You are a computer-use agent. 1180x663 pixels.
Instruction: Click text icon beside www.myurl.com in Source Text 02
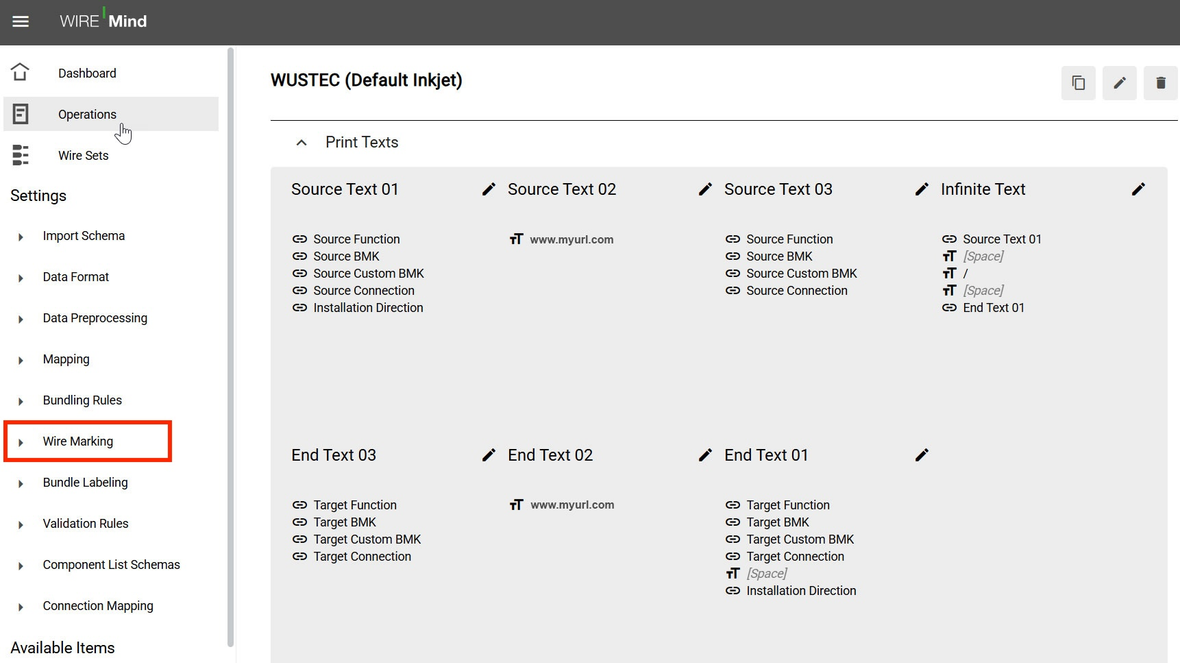[x=516, y=239]
